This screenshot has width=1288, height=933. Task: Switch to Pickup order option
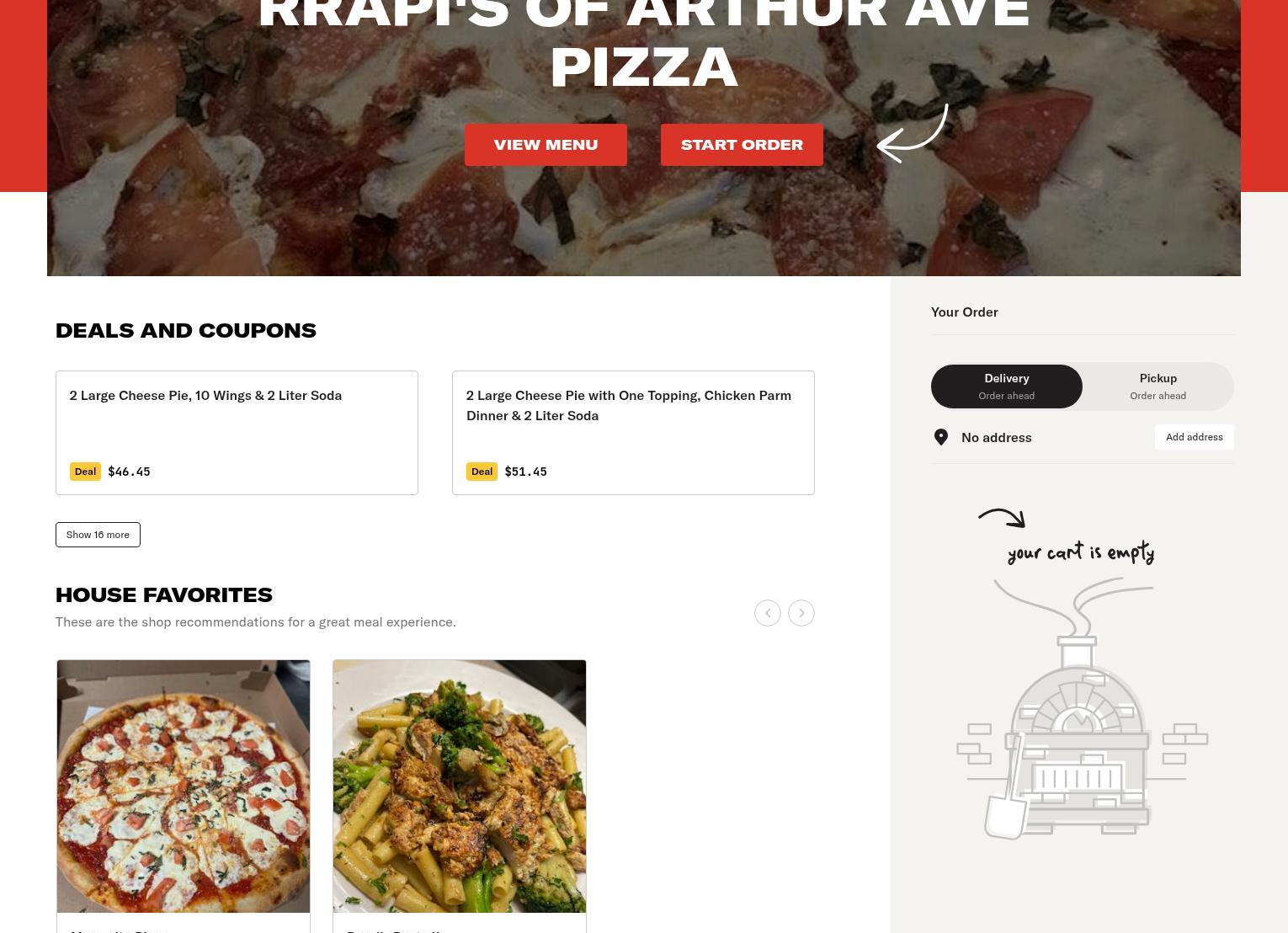pyautogui.click(x=1158, y=387)
